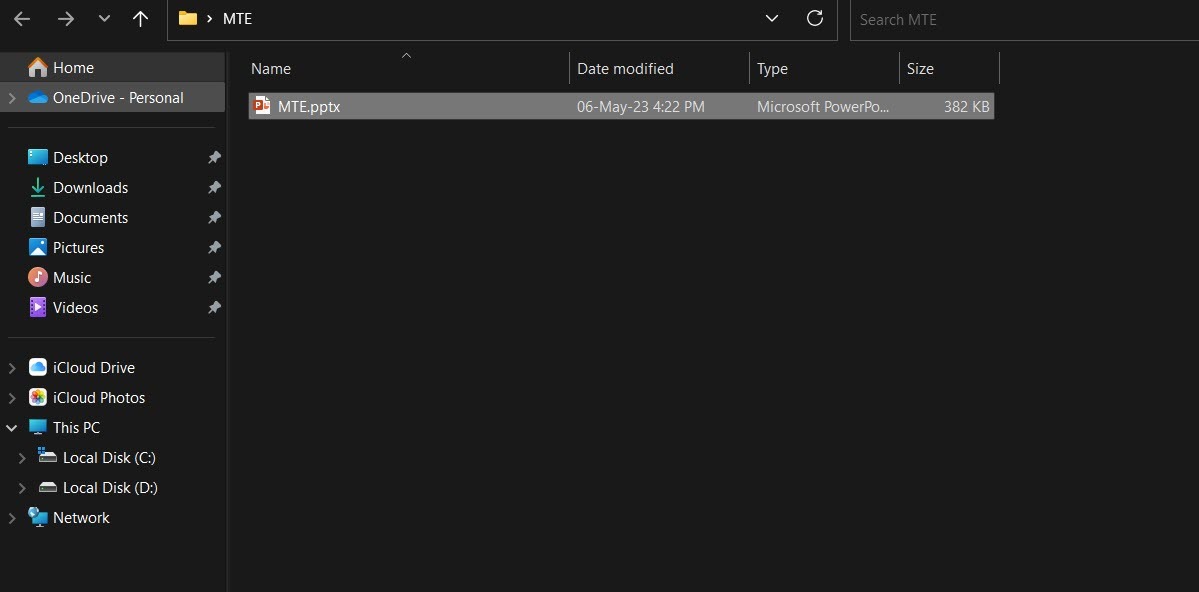Sort files by the Name column header
This screenshot has height=592, width=1199.
click(x=270, y=68)
